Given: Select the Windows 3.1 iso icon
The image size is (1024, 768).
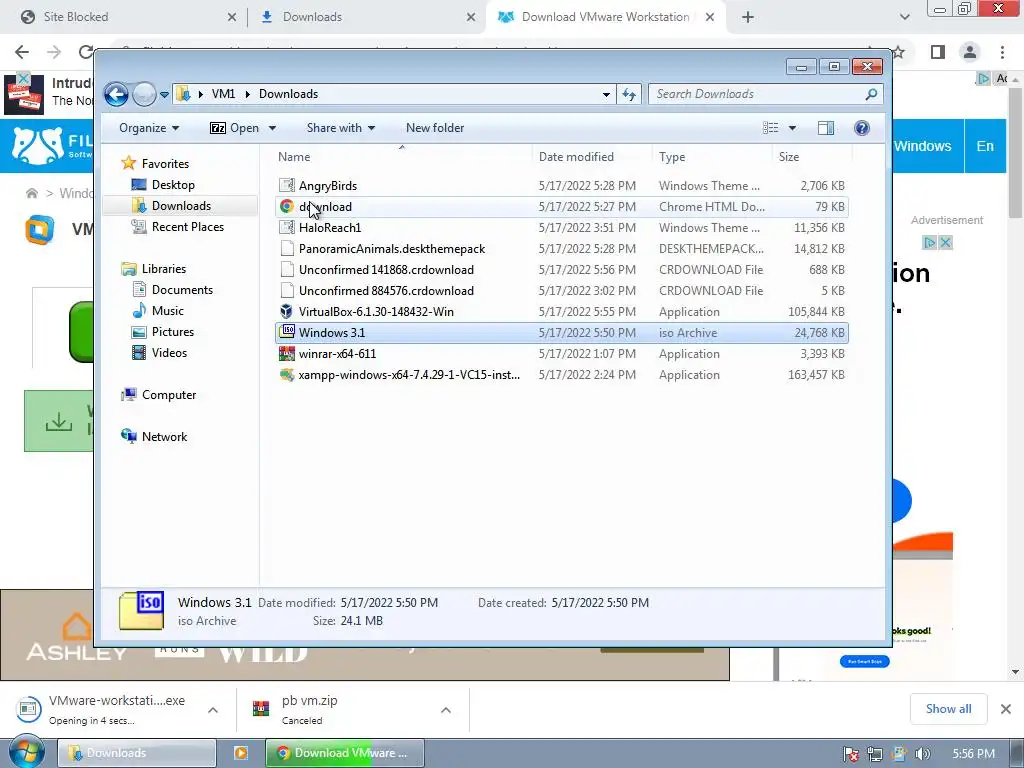Looking at the screenshot, I should point(286,332).
